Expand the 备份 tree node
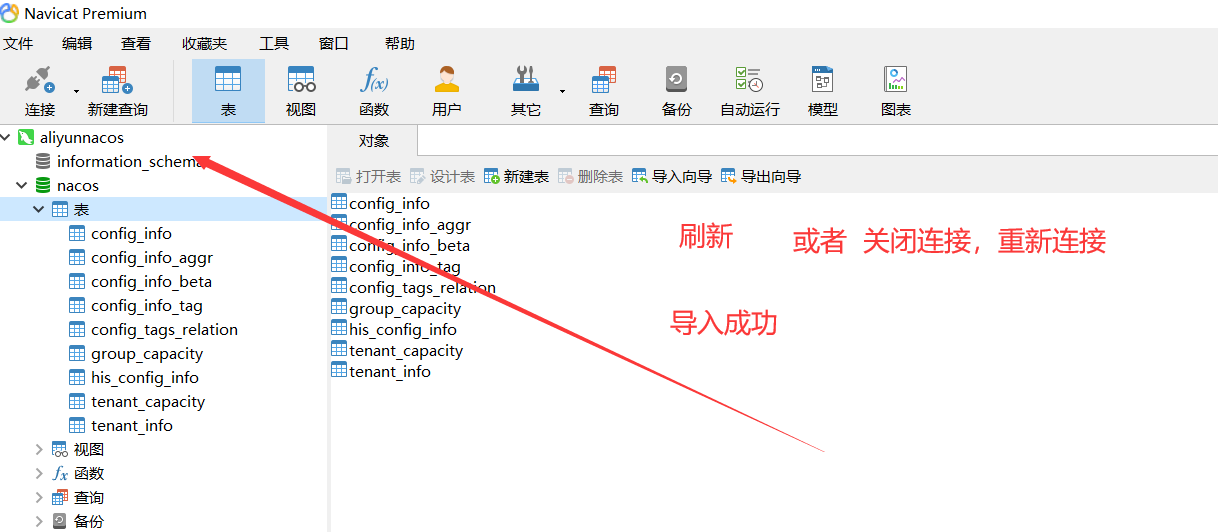Image resolution: width=1218 pixels, height=532 pixels. point(39,521)
